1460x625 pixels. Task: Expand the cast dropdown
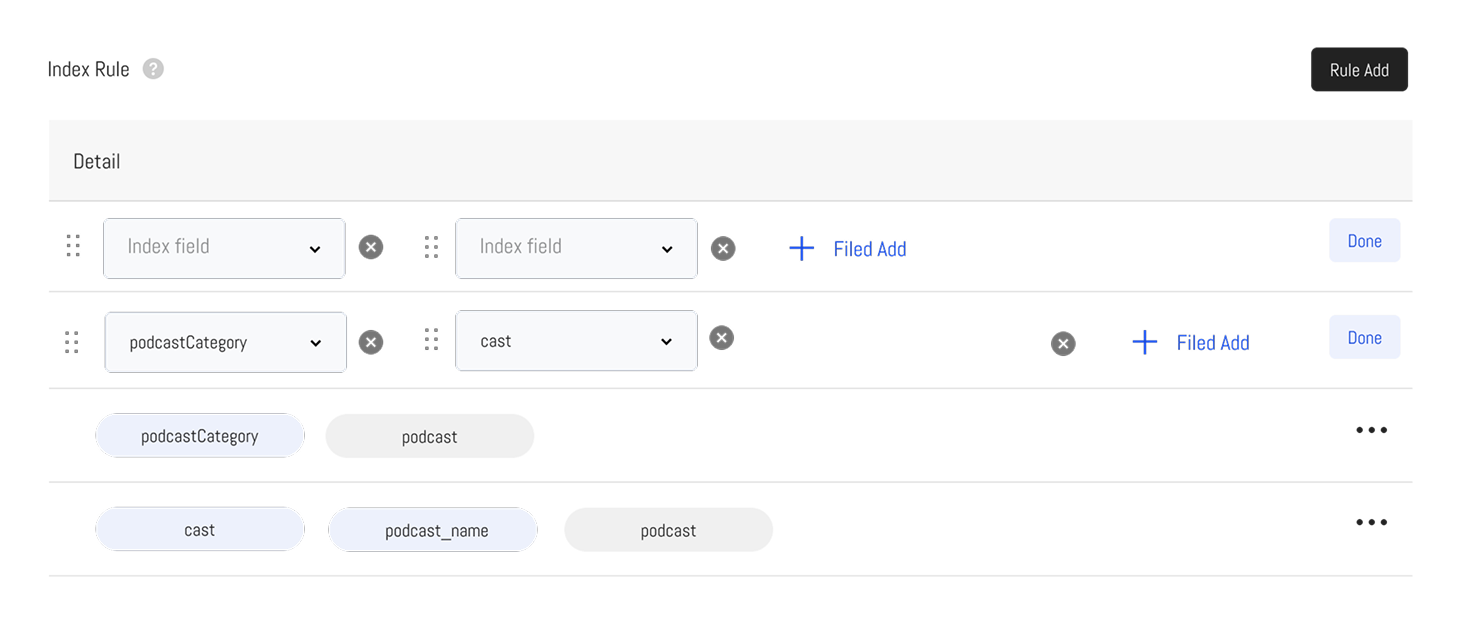point(576,341)
